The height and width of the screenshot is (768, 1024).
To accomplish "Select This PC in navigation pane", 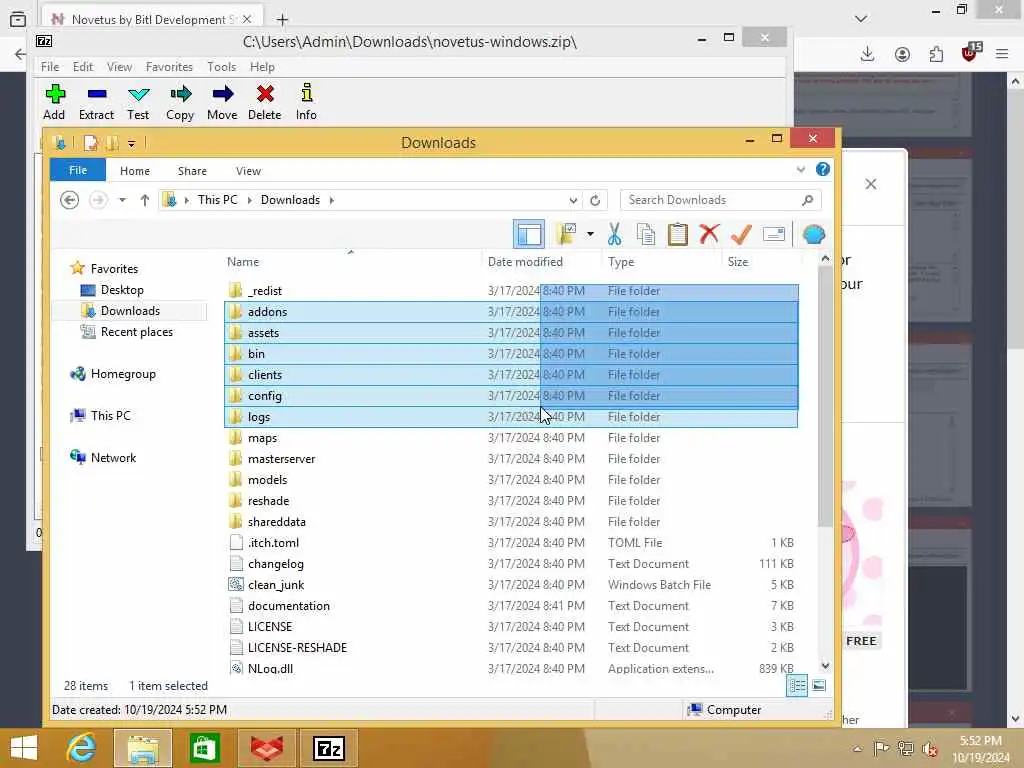I will (x=110, y=416).
